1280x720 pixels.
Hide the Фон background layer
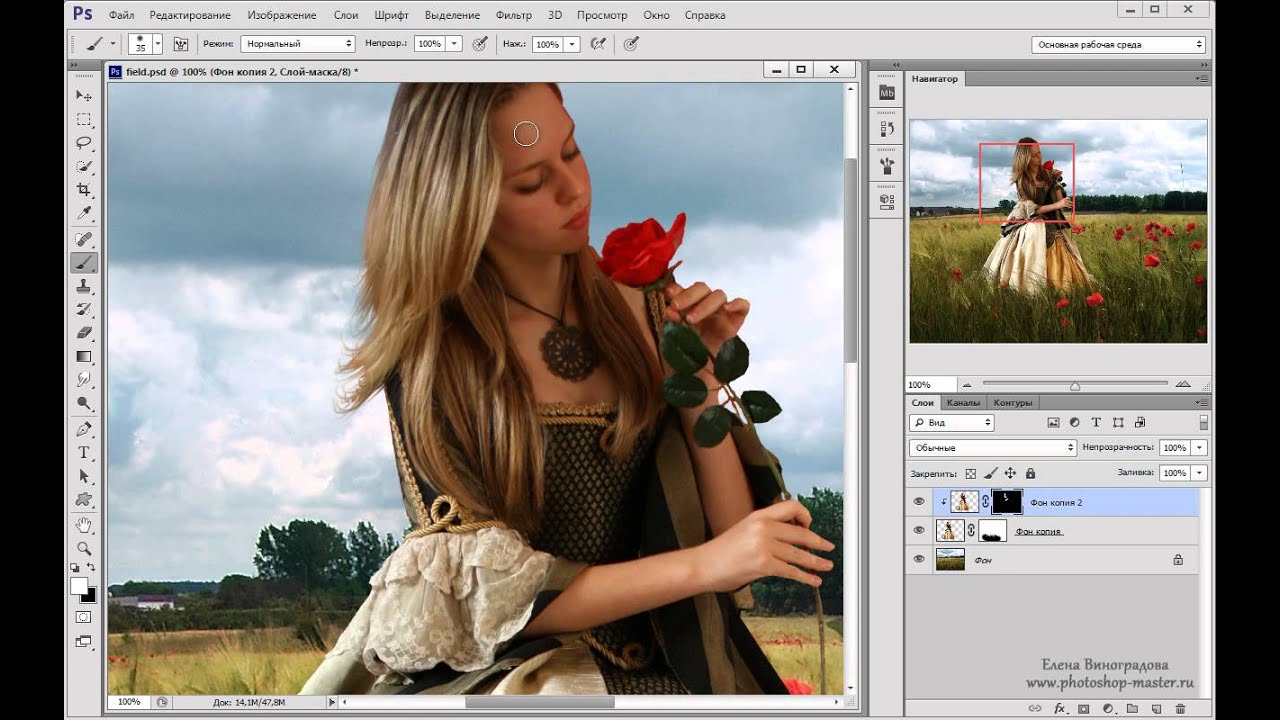coord(919,560)
